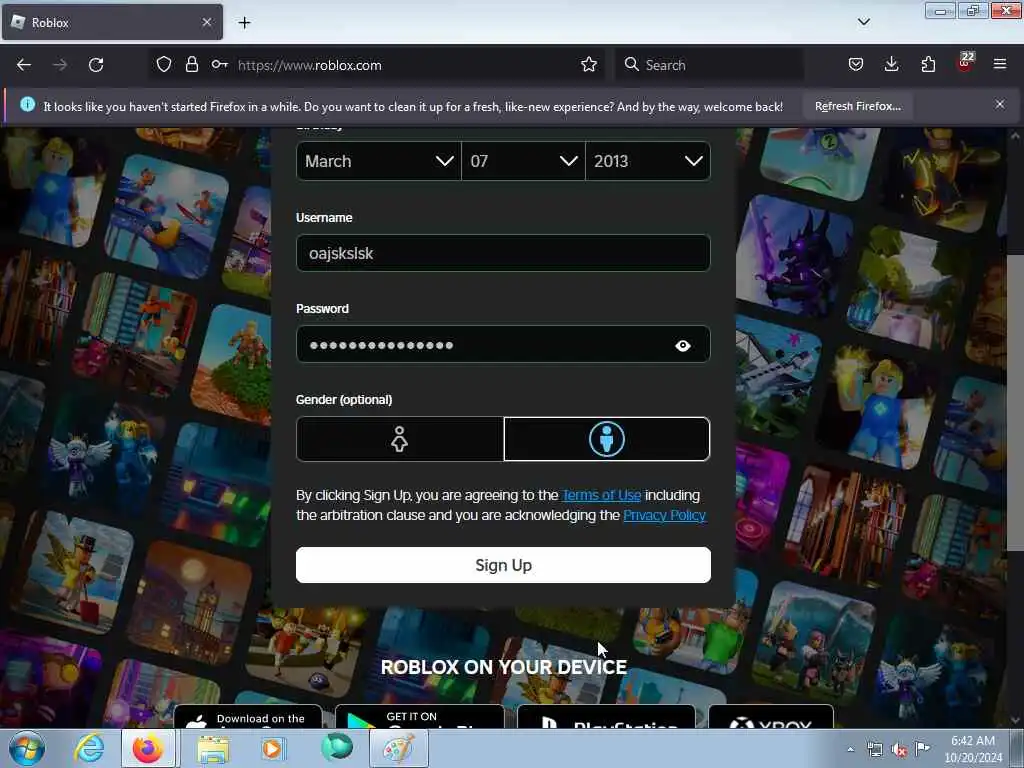The width and height of the screenshot is (1024, 768).
Task: Launch Internet Explorer from taskbar
Action: click(x=89, y=748)
